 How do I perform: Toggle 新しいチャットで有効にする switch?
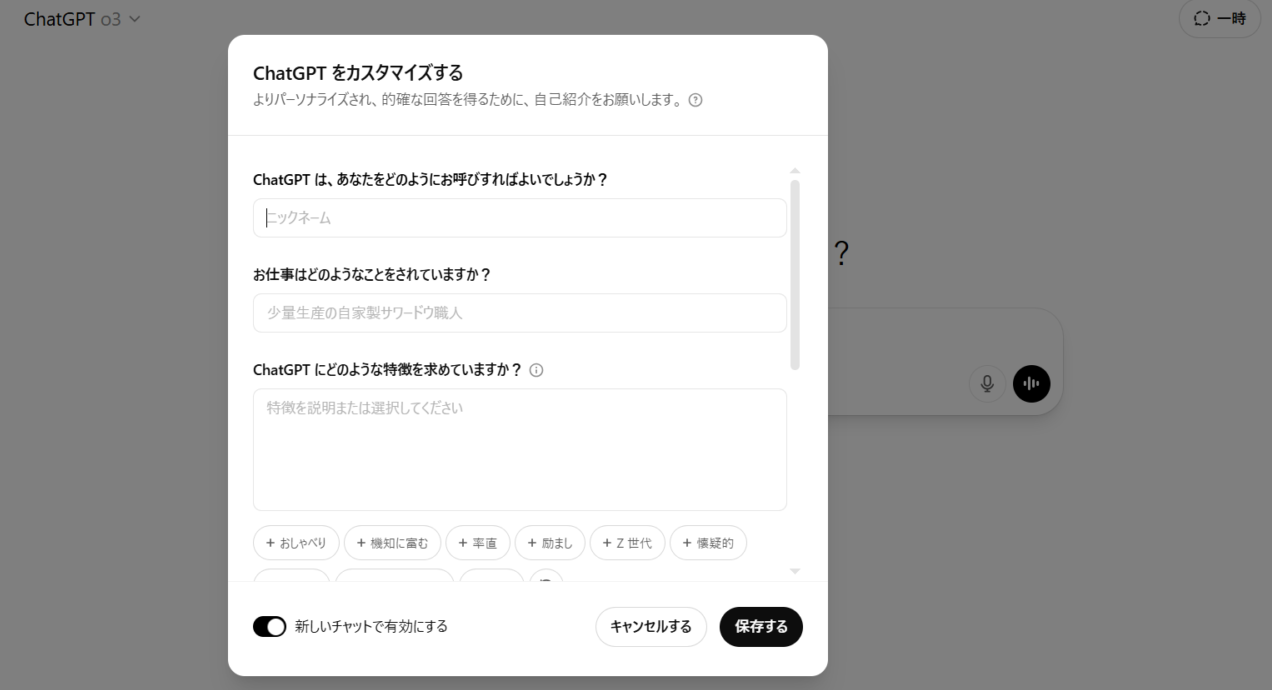(270, 627)
